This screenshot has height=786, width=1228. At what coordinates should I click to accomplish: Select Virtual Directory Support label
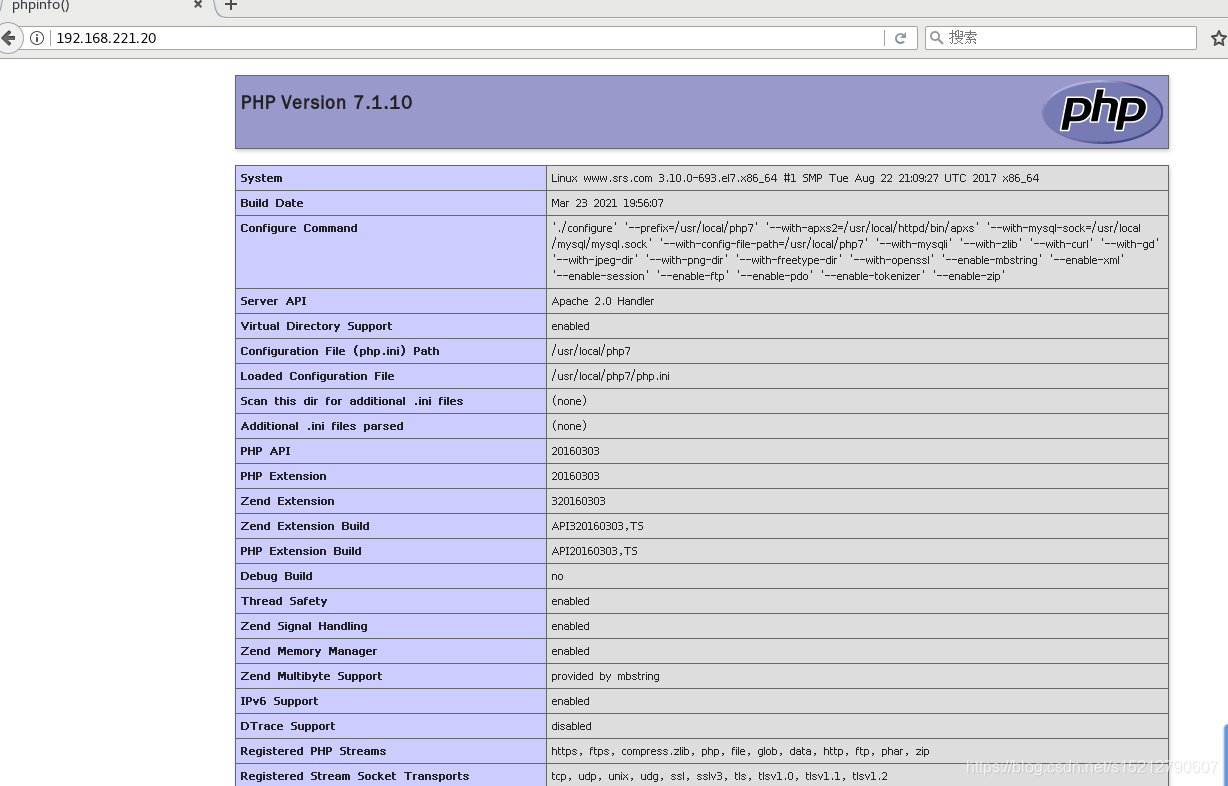pyautogui.click(x=316, y=326)
